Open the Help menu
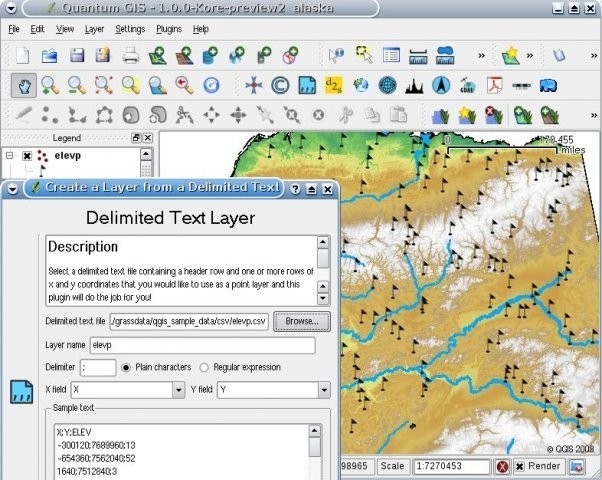 201,29
